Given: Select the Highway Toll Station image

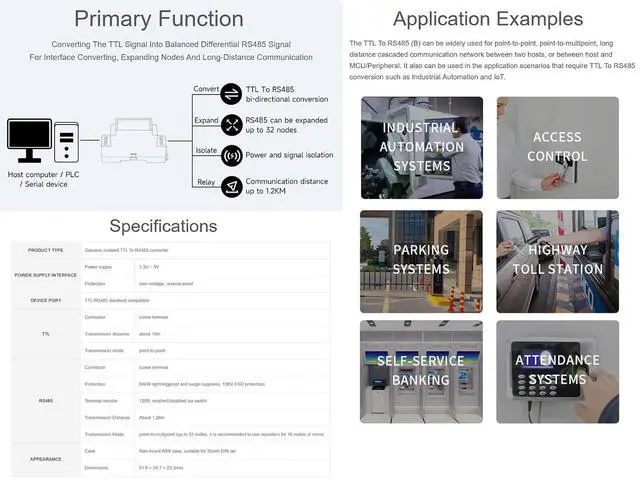Looking at the screenshot, I should [558, 262].
